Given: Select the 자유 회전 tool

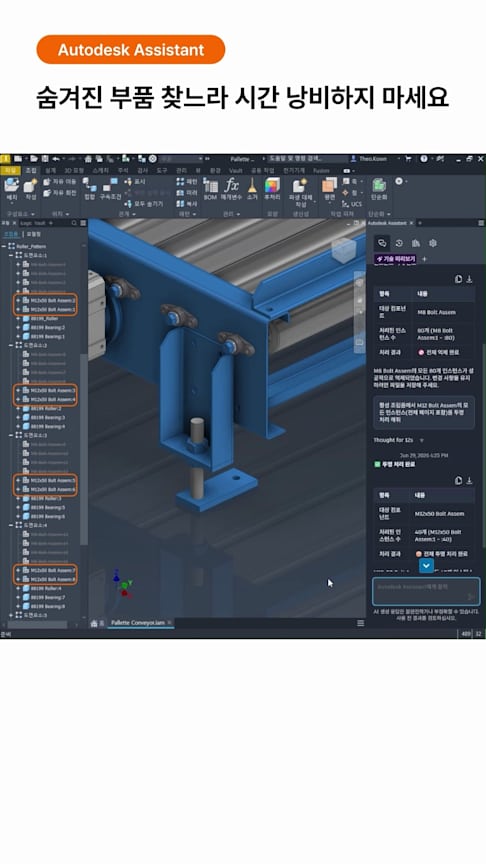Looking at the screenshot, I should [60, 193].
